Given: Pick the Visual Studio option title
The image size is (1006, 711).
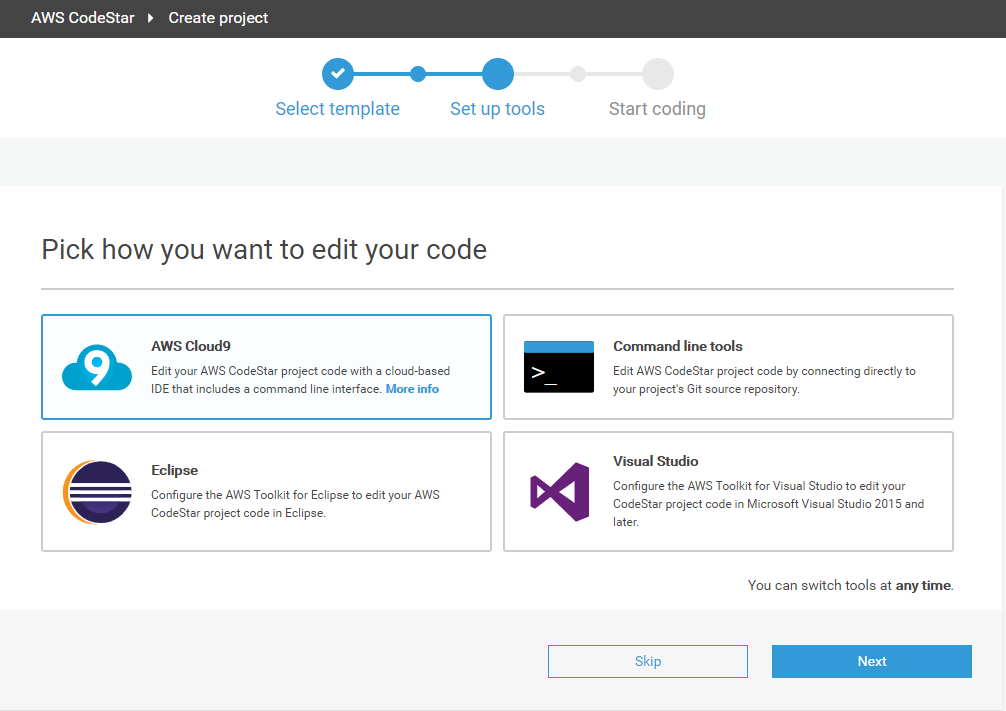Looking at the screenshot, I should pos(655,461).
